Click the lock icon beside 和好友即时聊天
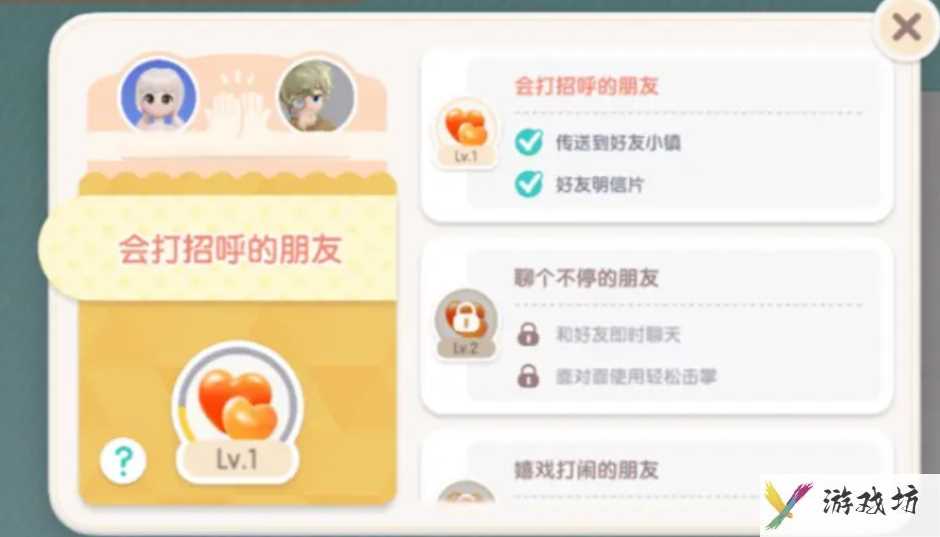The height and width of the screenshot is (537, 940). (x=528, y=334)
